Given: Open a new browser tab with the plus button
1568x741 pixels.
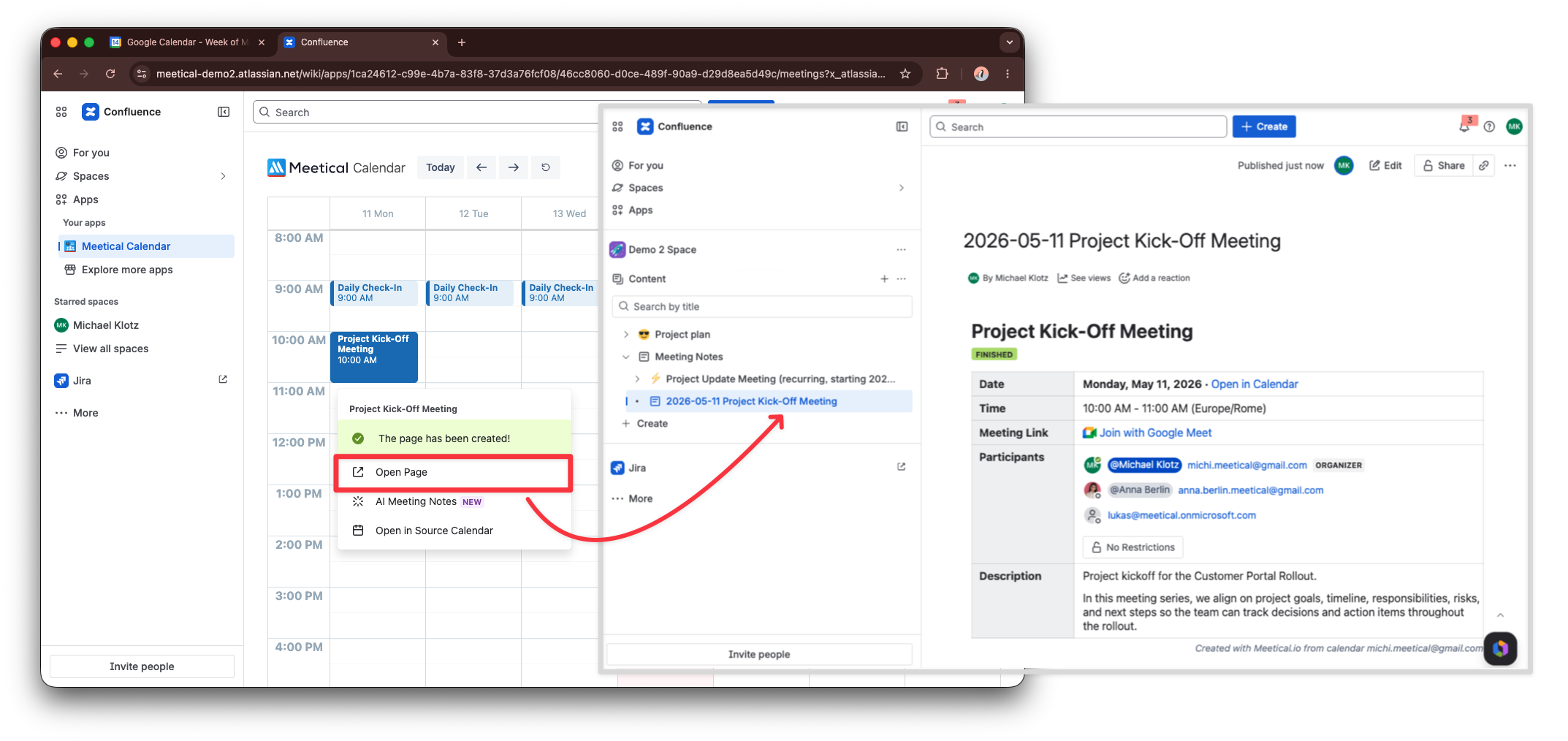Looking at the screenshot, I should coord(462,42).
